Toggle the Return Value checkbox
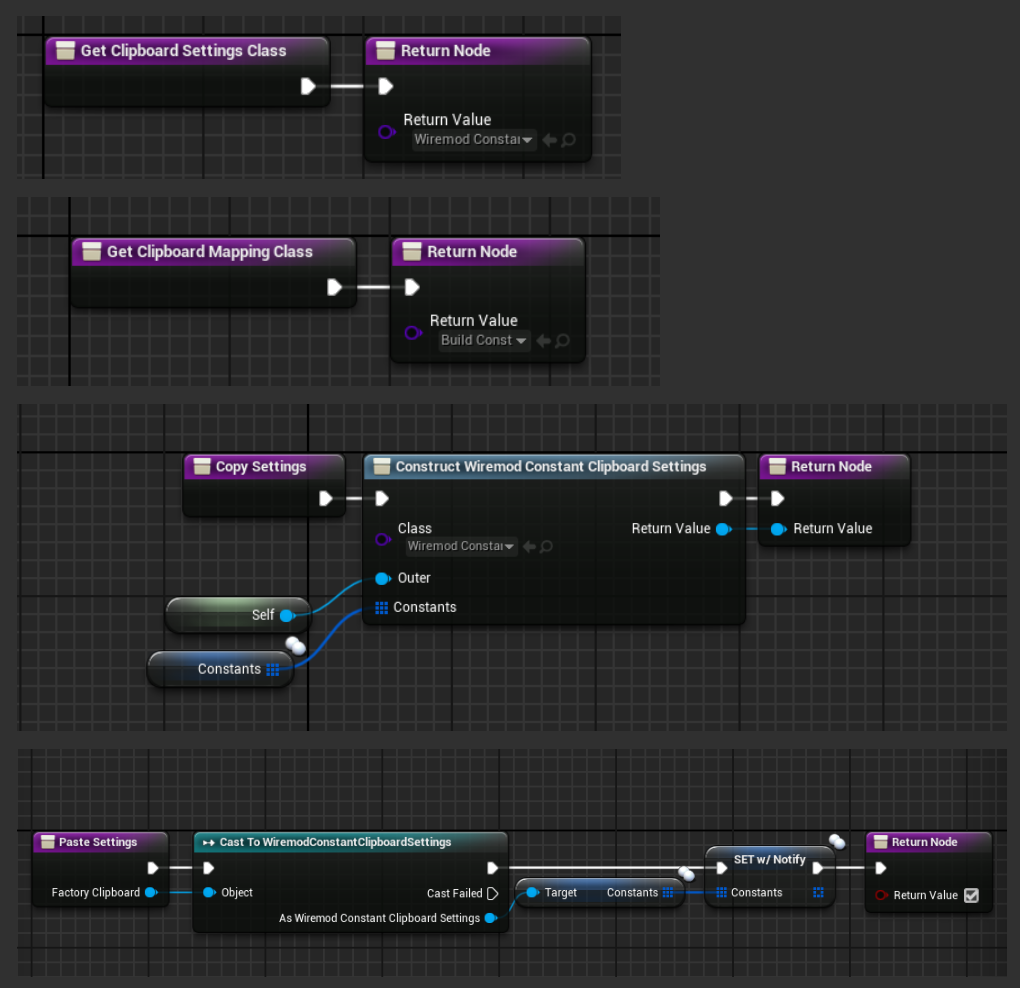 coord(971,896)
